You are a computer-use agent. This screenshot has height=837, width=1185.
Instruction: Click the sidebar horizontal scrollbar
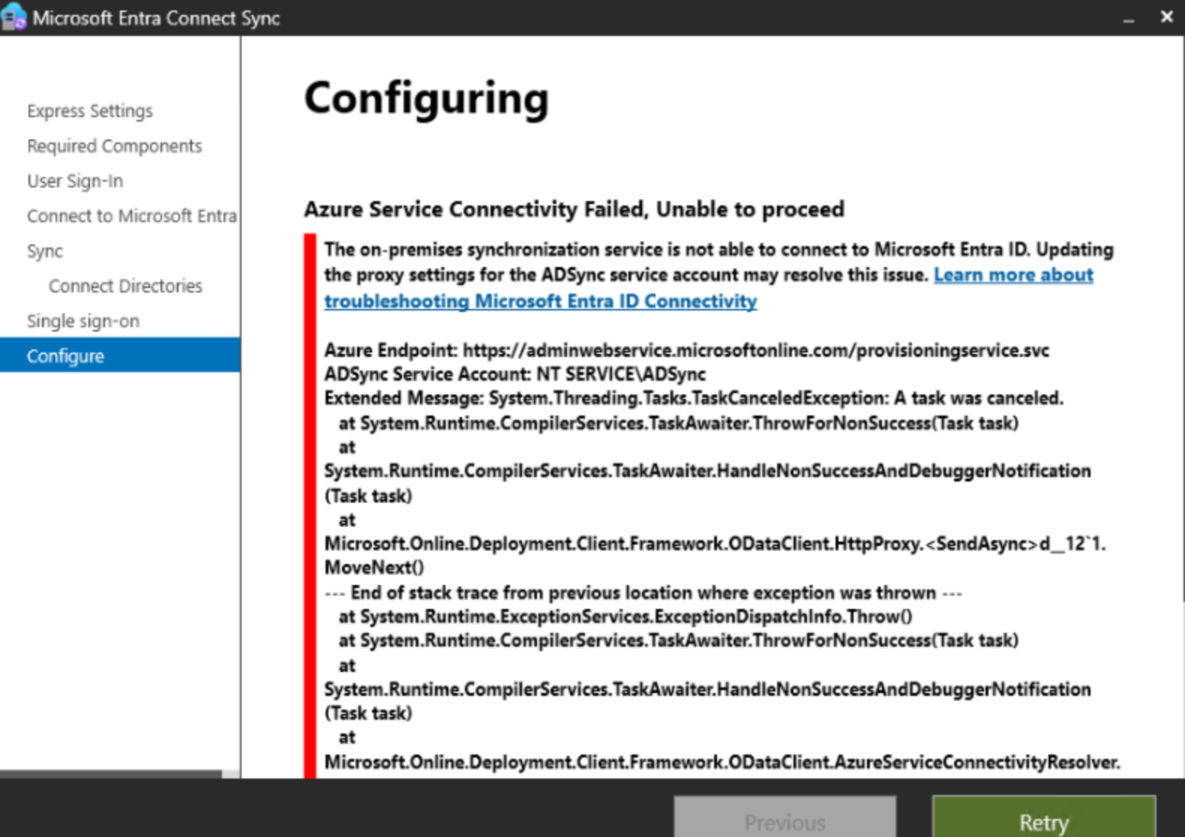coord(111,774)
